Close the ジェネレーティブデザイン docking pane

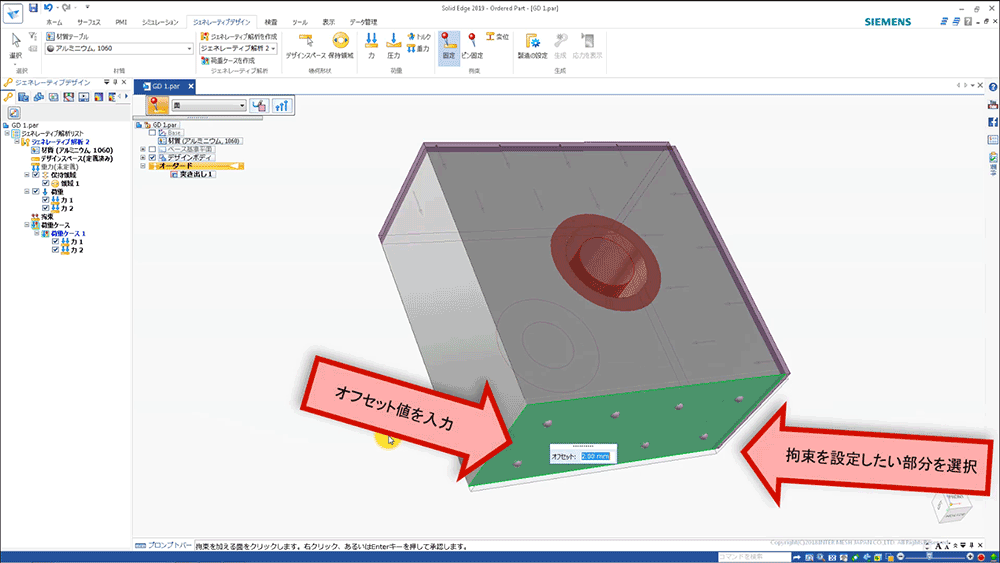pos(124,82)
